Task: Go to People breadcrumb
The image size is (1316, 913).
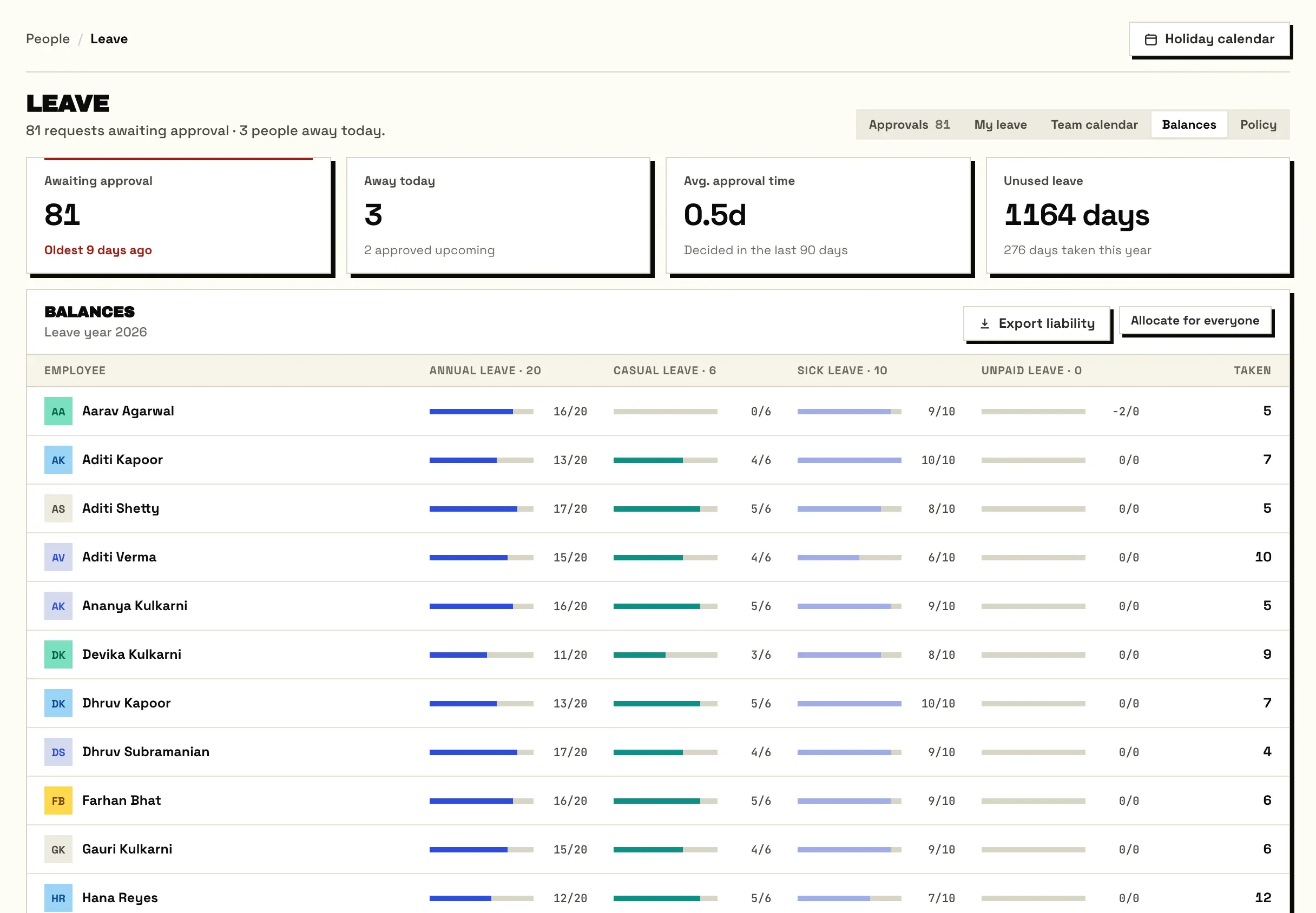Action: point(48,39)
